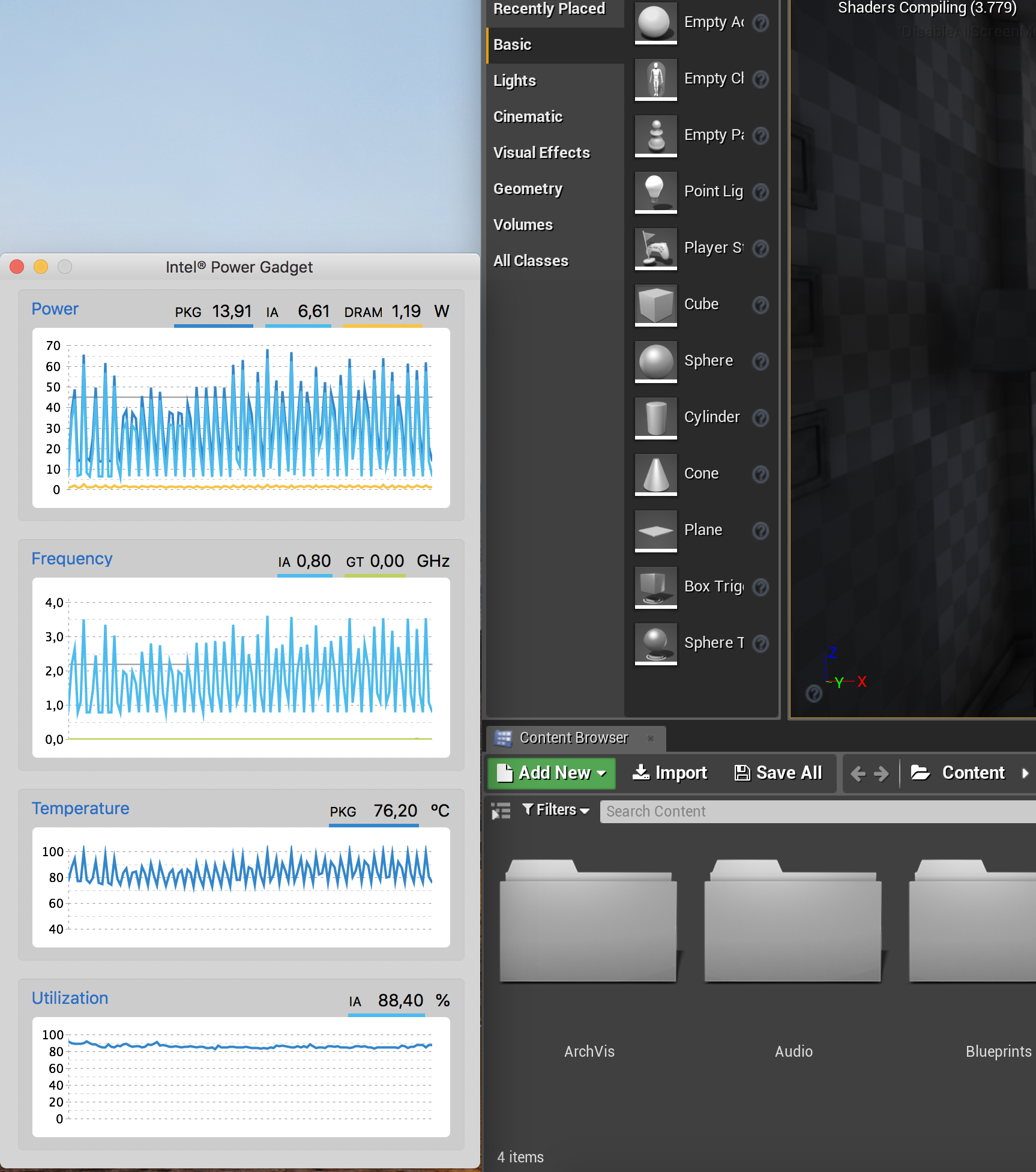The image size is (1036, 1172).
Task: Close the Content Browser tab
Action: click(651, 738)
